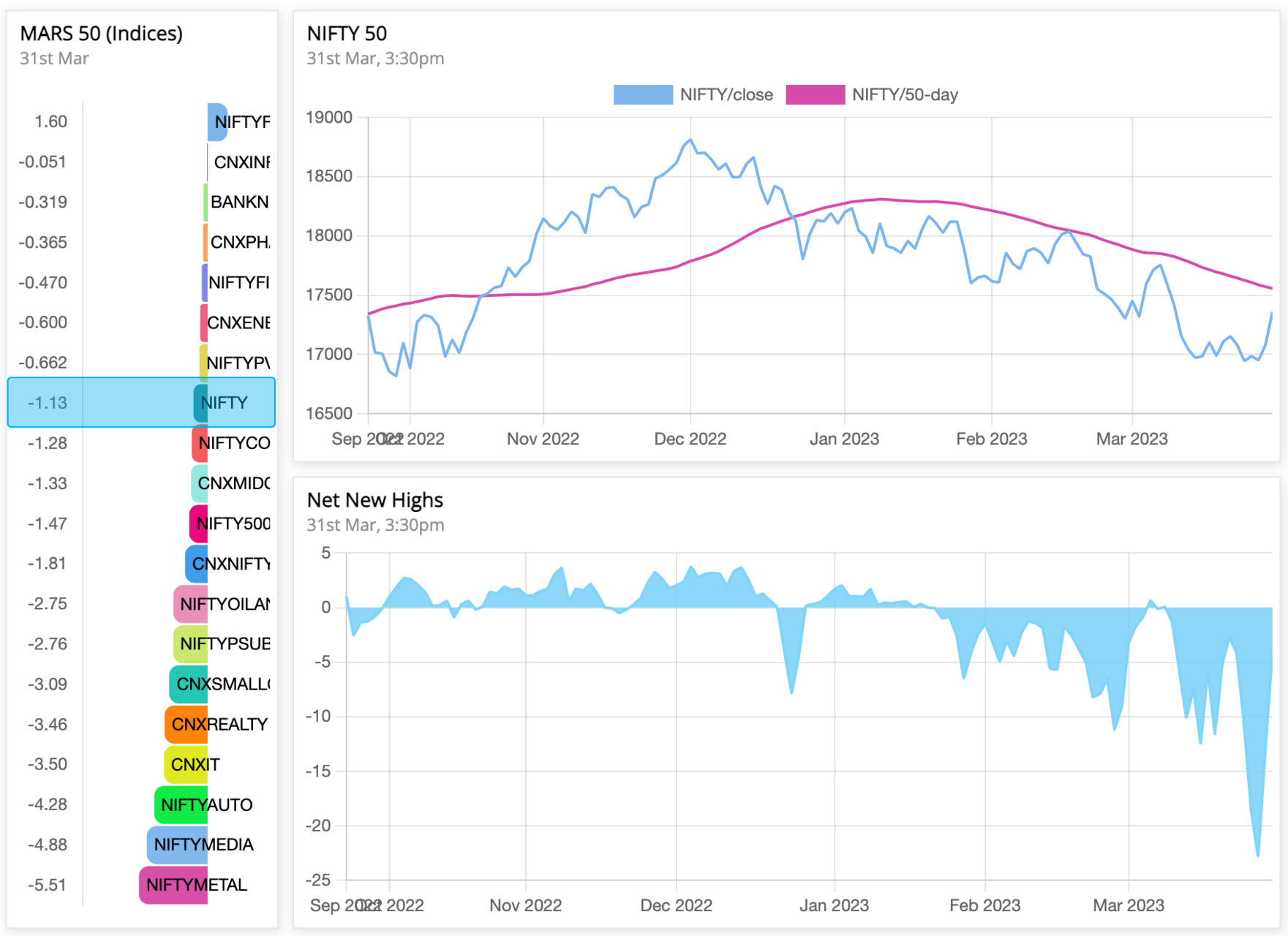Click Dec 2022 label on NIFTY 50 chart
This screenshot has width=1288, height=936.
(690, 439)
